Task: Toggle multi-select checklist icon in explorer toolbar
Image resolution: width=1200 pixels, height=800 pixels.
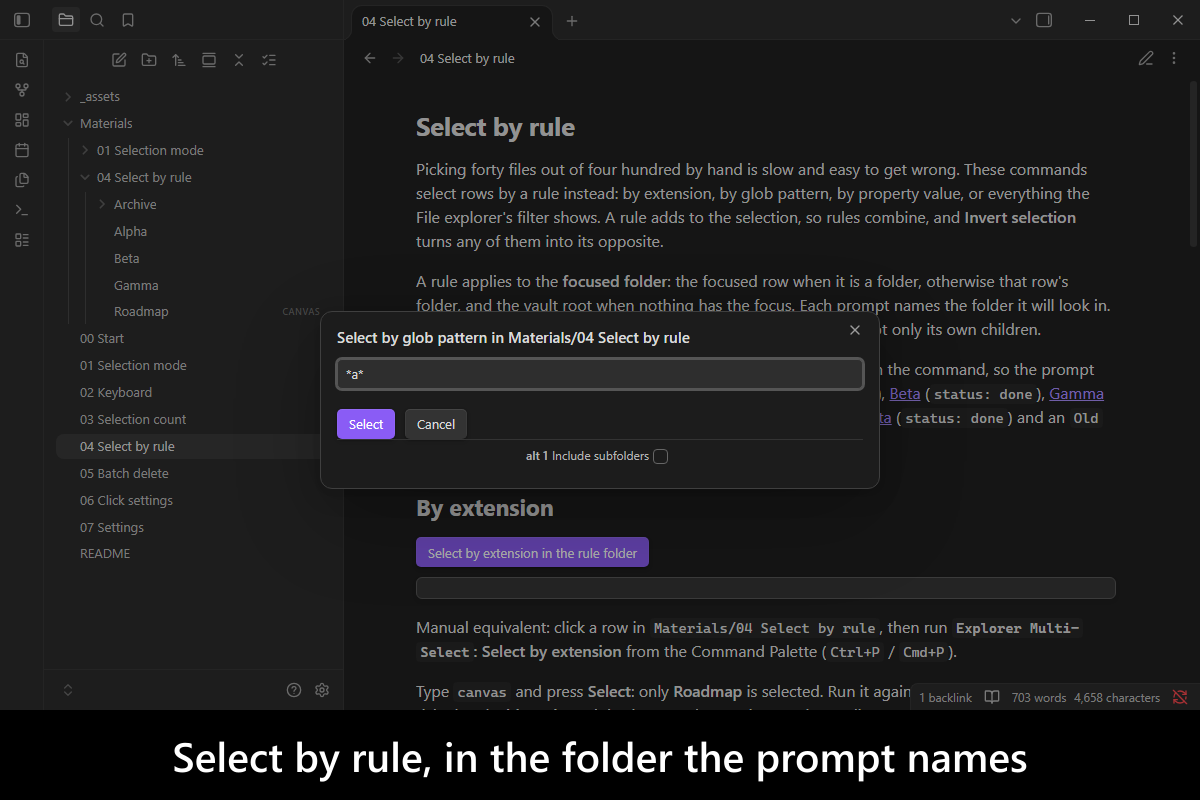Action: click(x=269, y=60)
